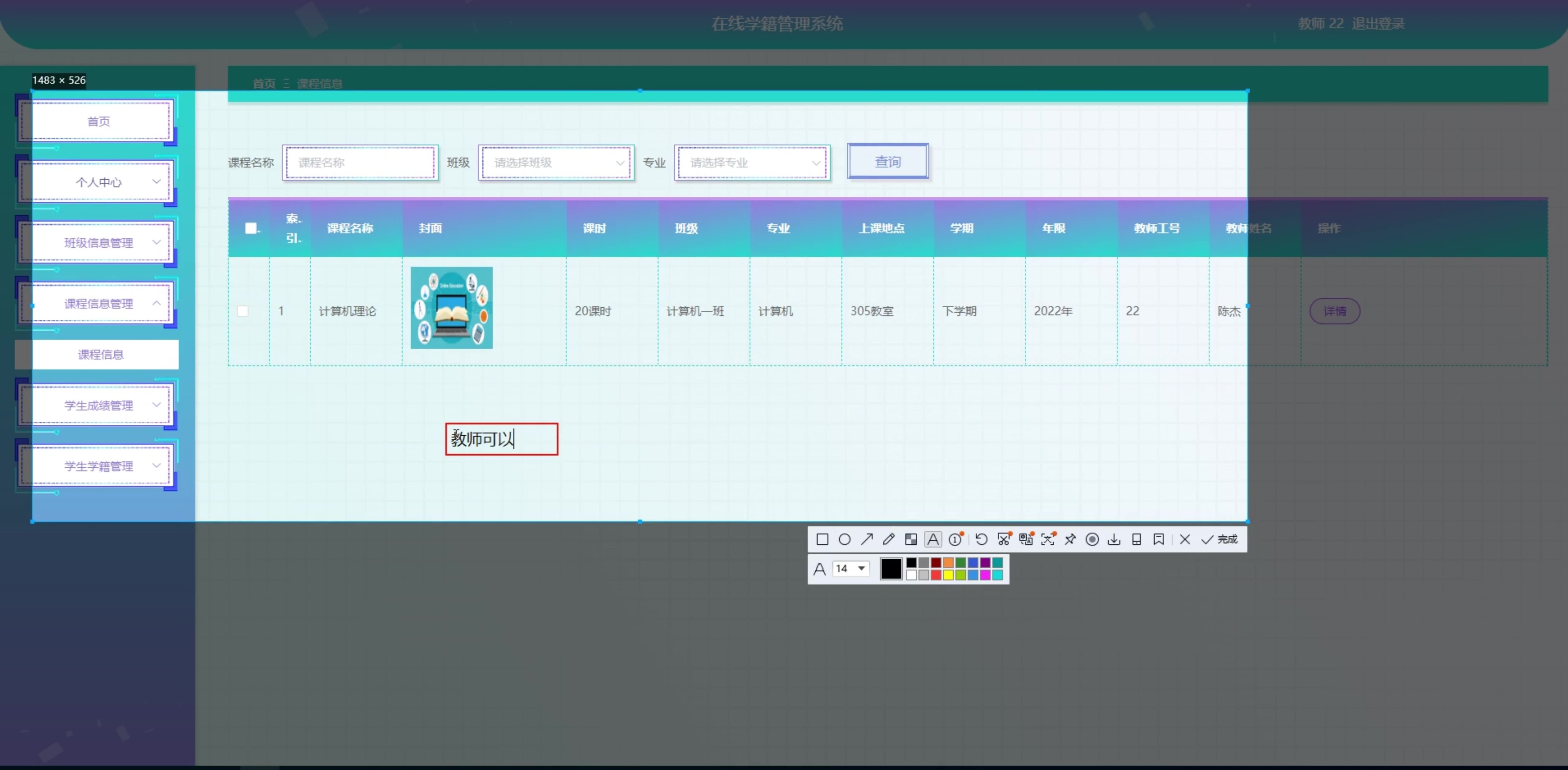Open 首页 in the sidebar
Screen dimensions: 1568x770
pyautogui.click(x=99, y=121)
